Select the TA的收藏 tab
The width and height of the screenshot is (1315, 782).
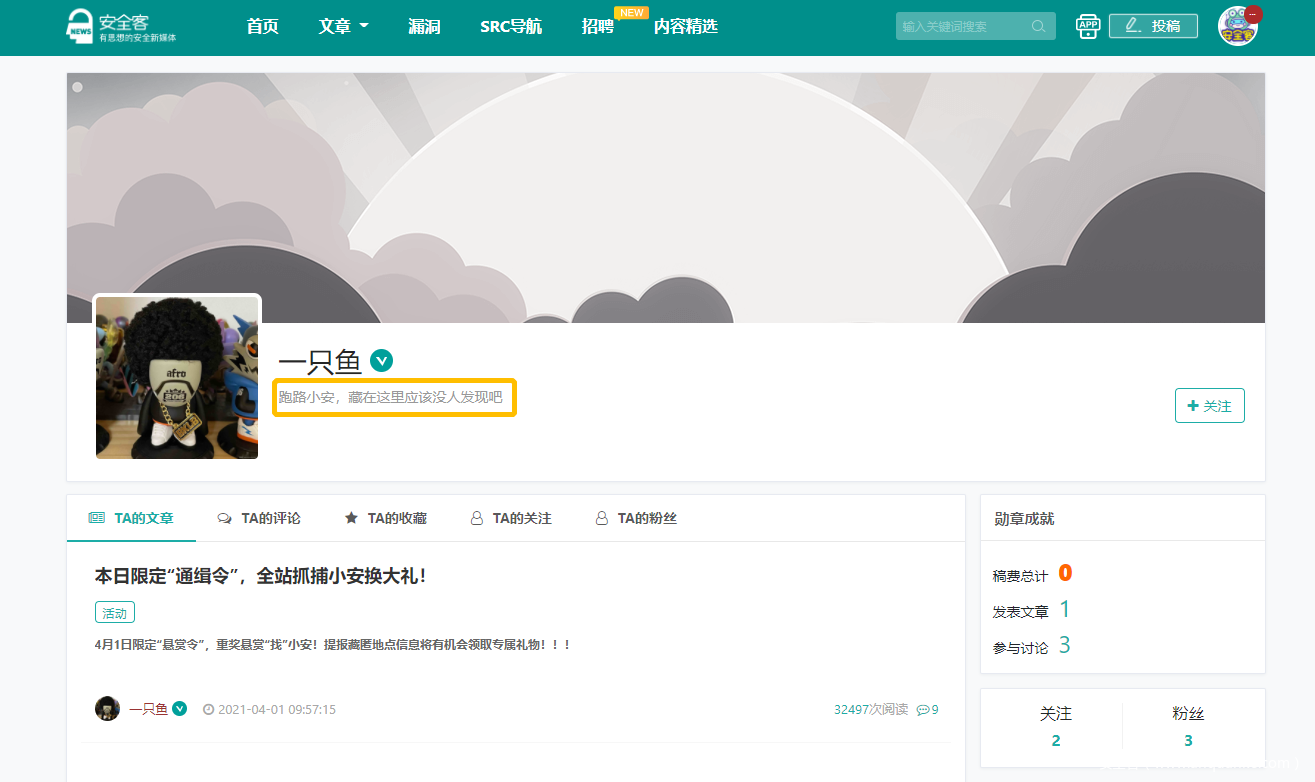tap(385, 518)
